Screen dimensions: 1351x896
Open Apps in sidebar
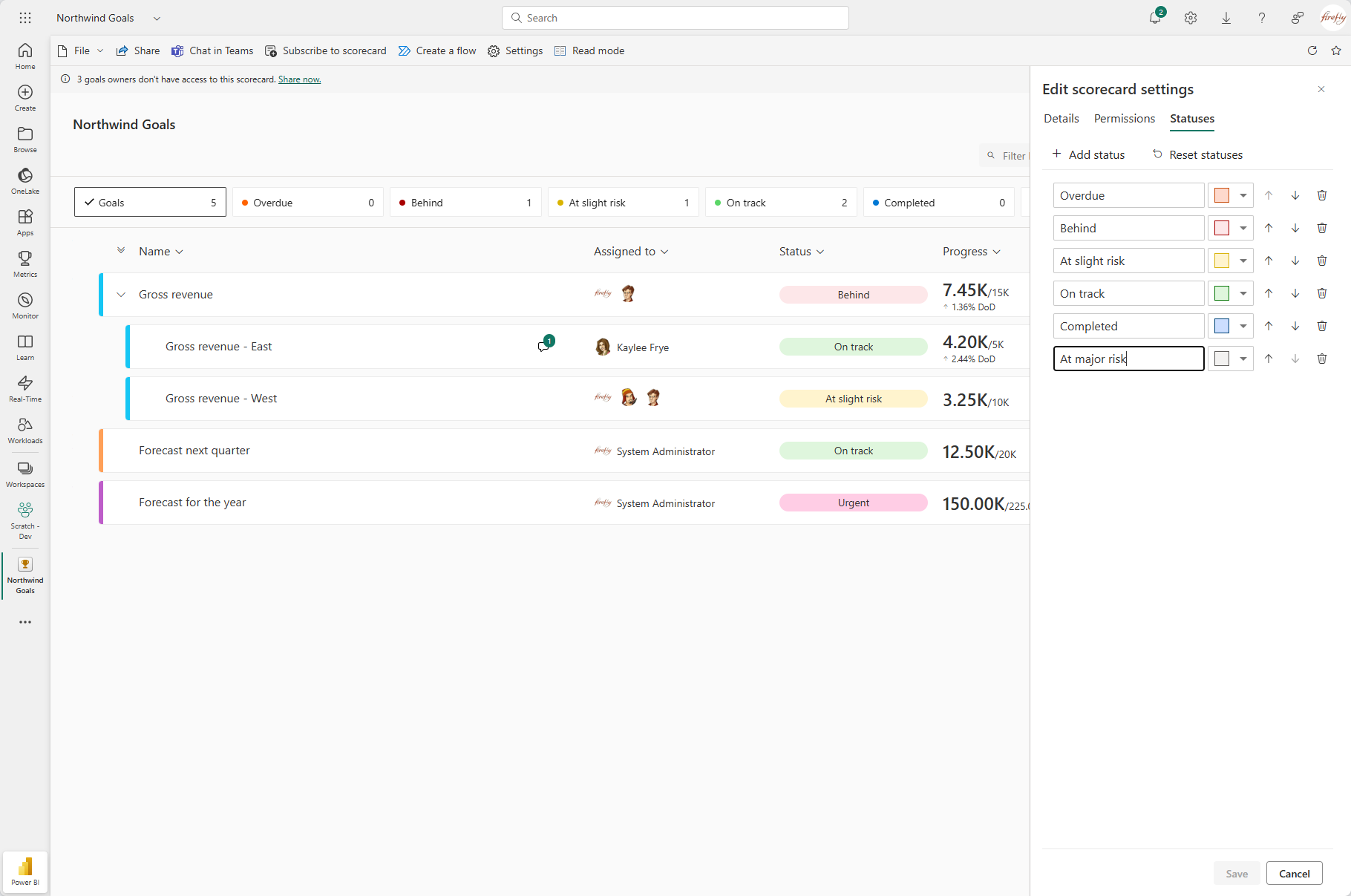click(x=25, y=223)
